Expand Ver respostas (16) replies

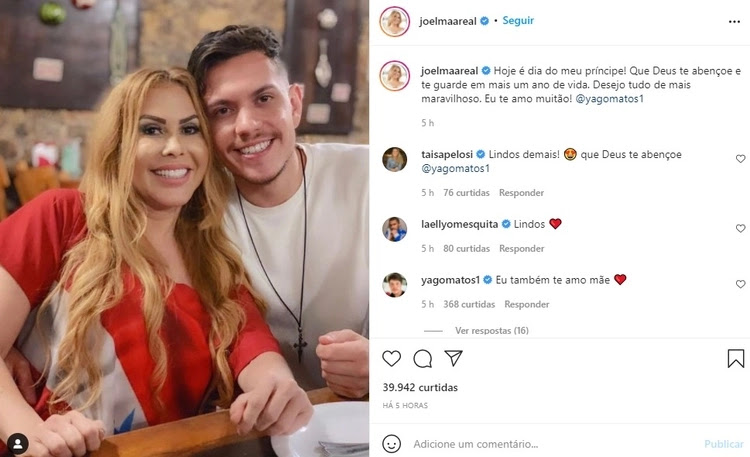point(492,330)
